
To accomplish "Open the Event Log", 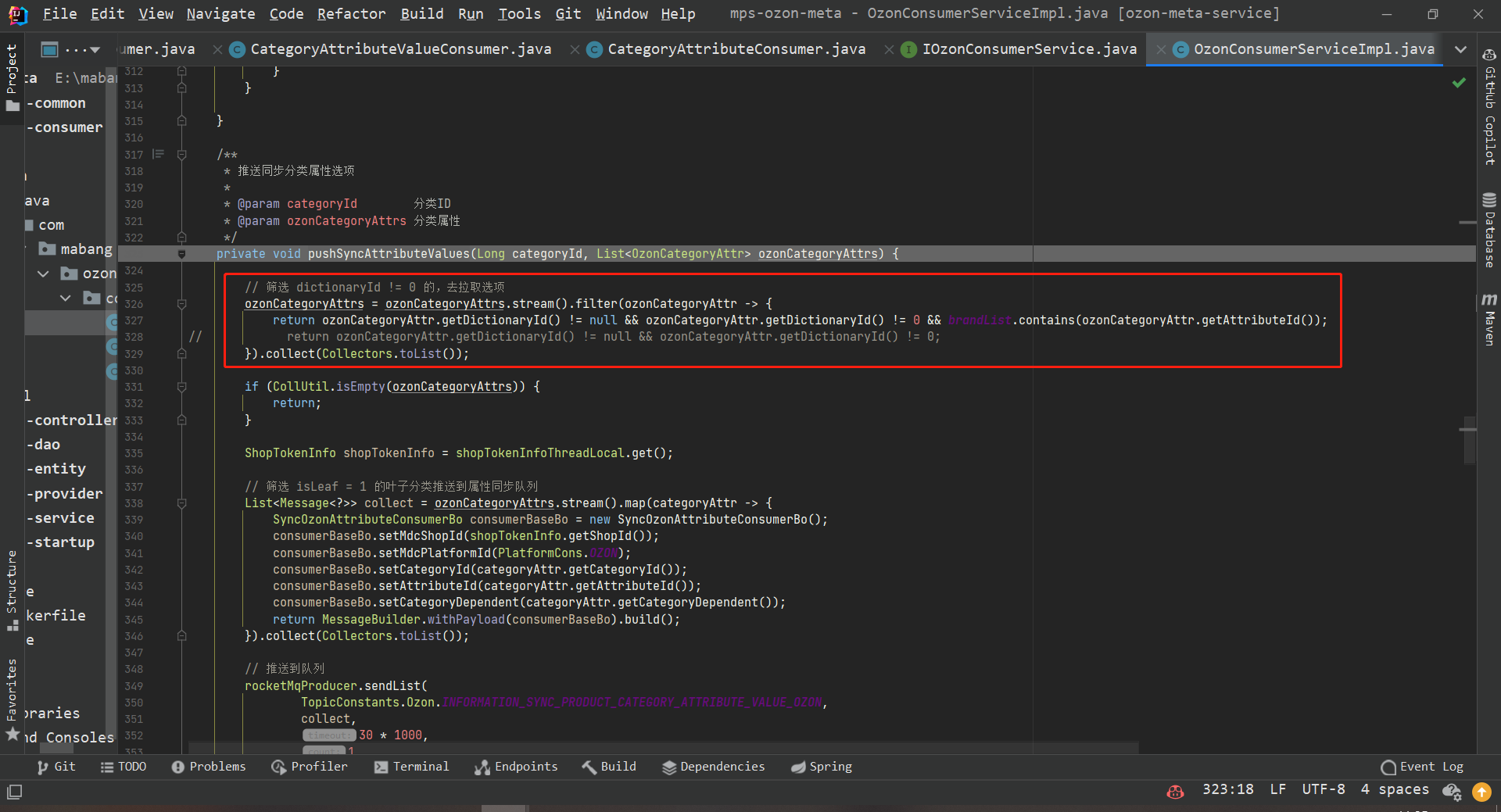I will (x=1422, y=767).
